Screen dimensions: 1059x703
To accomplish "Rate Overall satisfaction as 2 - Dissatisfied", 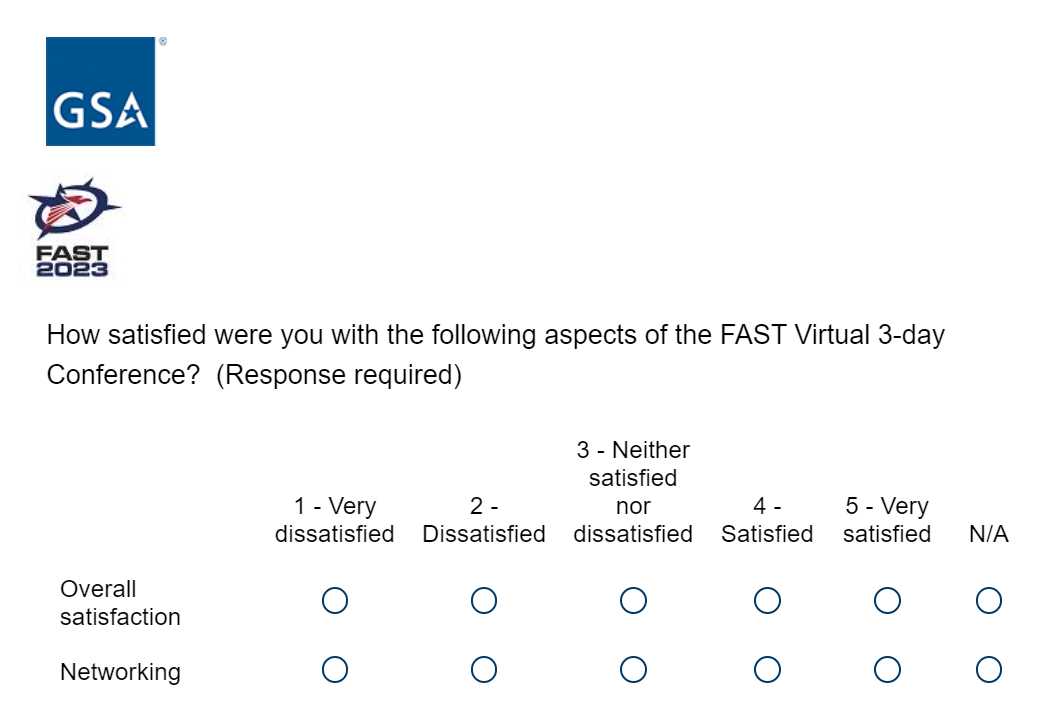I will tap(484, 601).
